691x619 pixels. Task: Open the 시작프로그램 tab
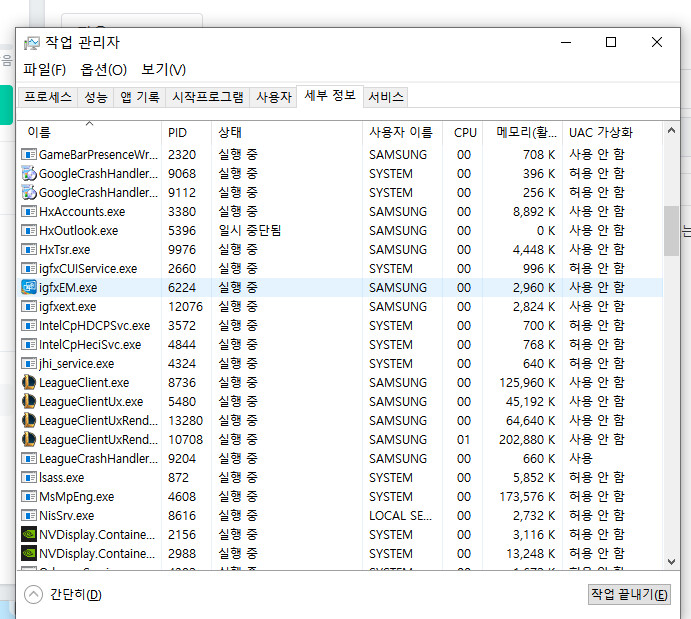coord(208,97)
